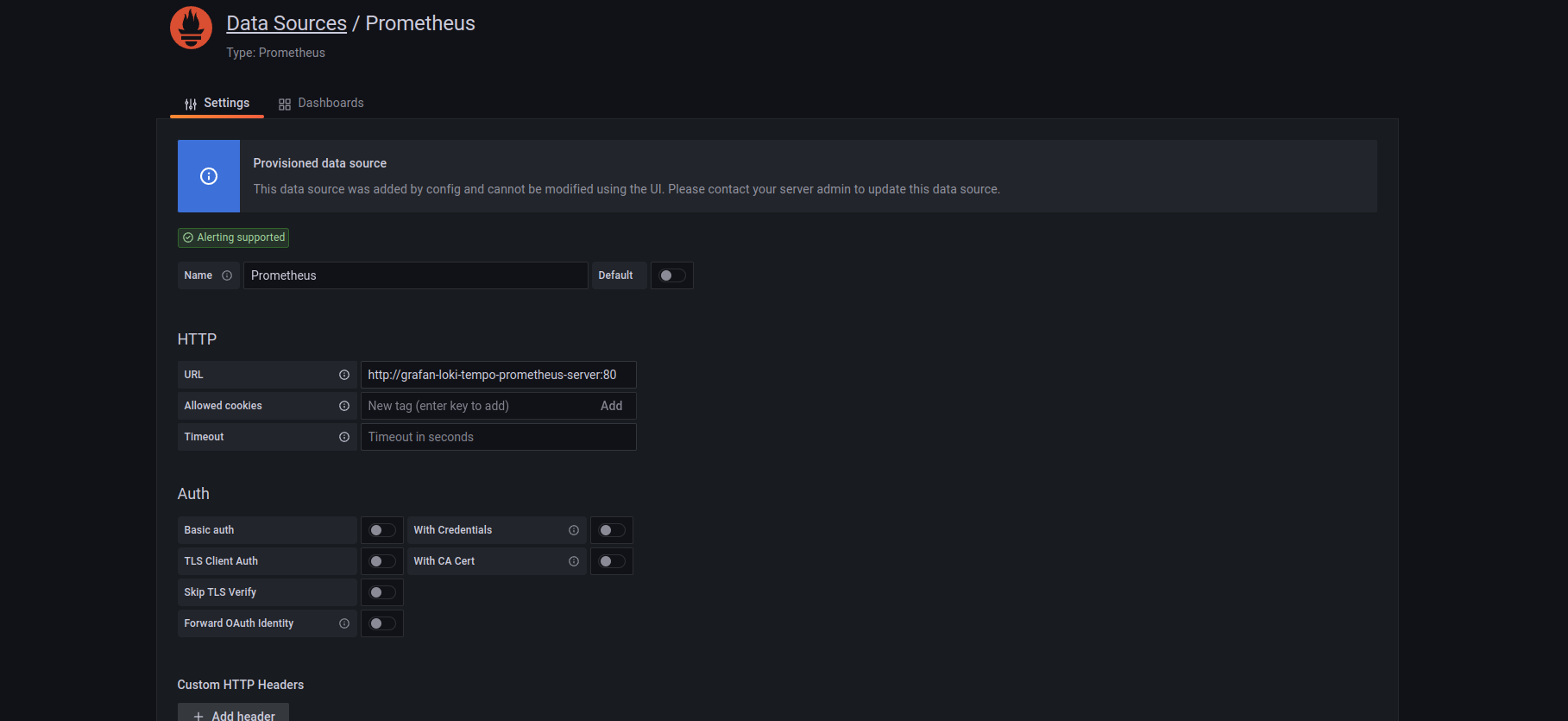Click the Name field info icon
The image size is (1568, 721).
227,275
